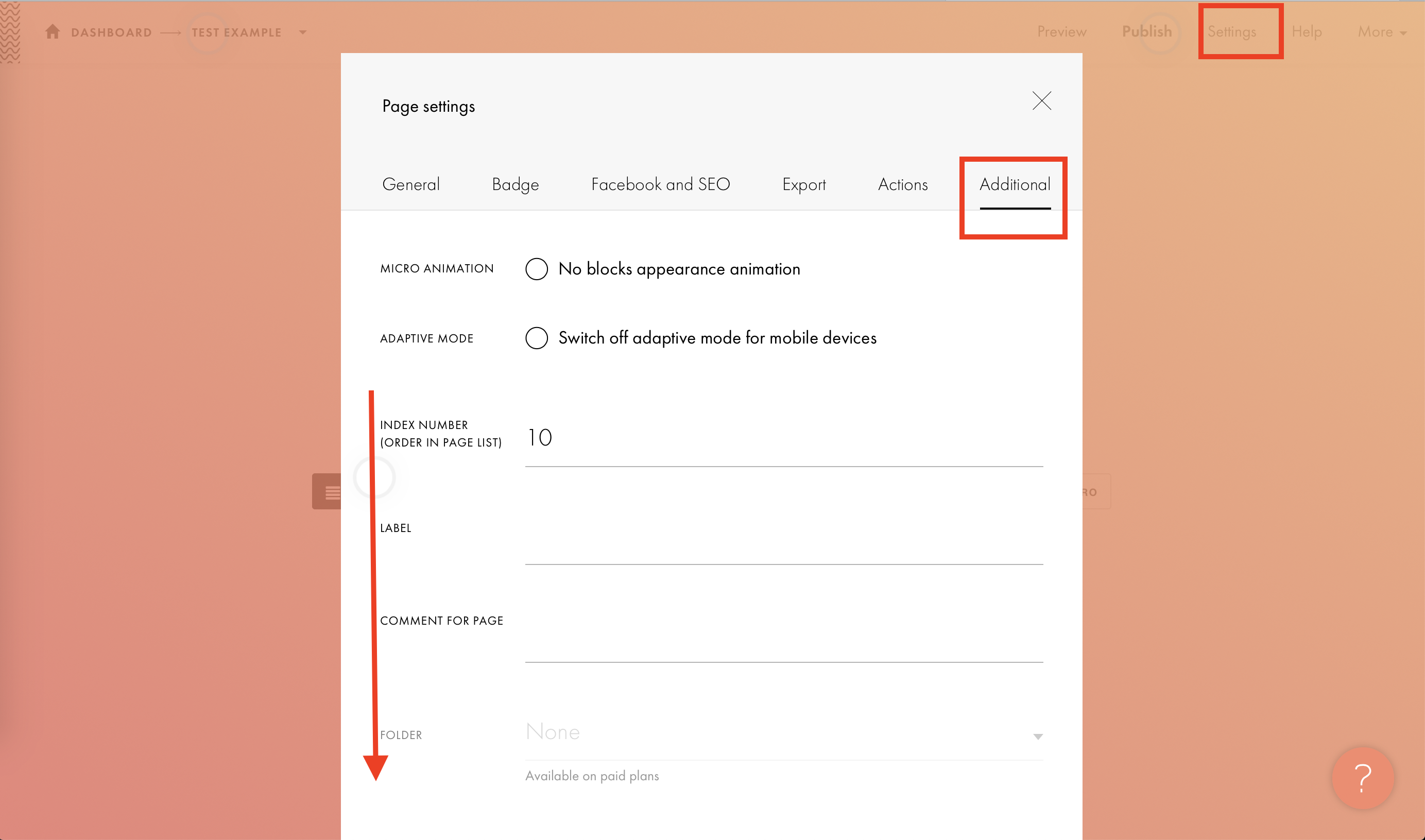Enable No blocks appearance animation option
The height and width of the screenshot is (840, 1425).
[537, 269]
